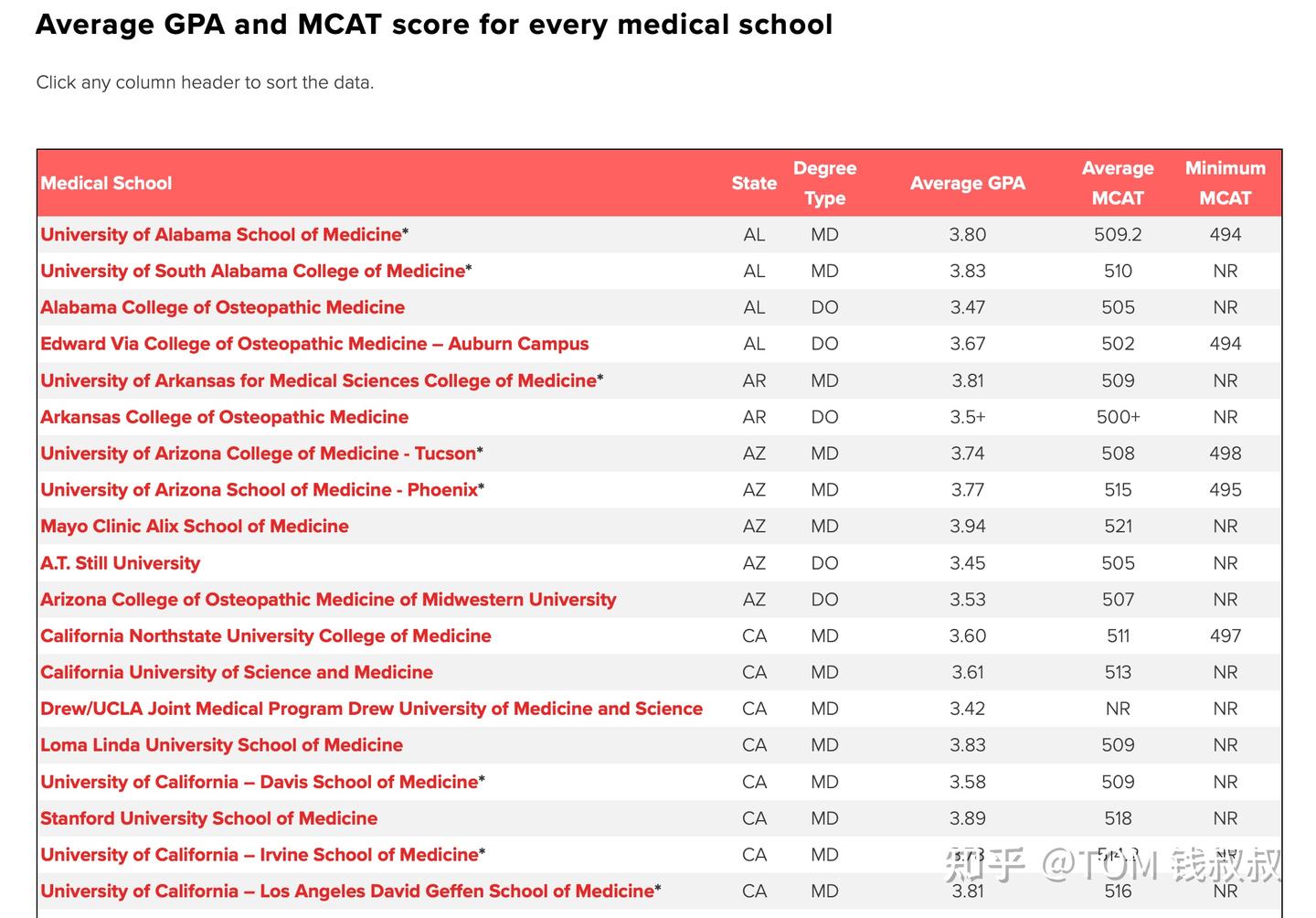Open University of Alabama School of Medicine link
This screenshot has width=1316, height=918.
tap(221, 234)
